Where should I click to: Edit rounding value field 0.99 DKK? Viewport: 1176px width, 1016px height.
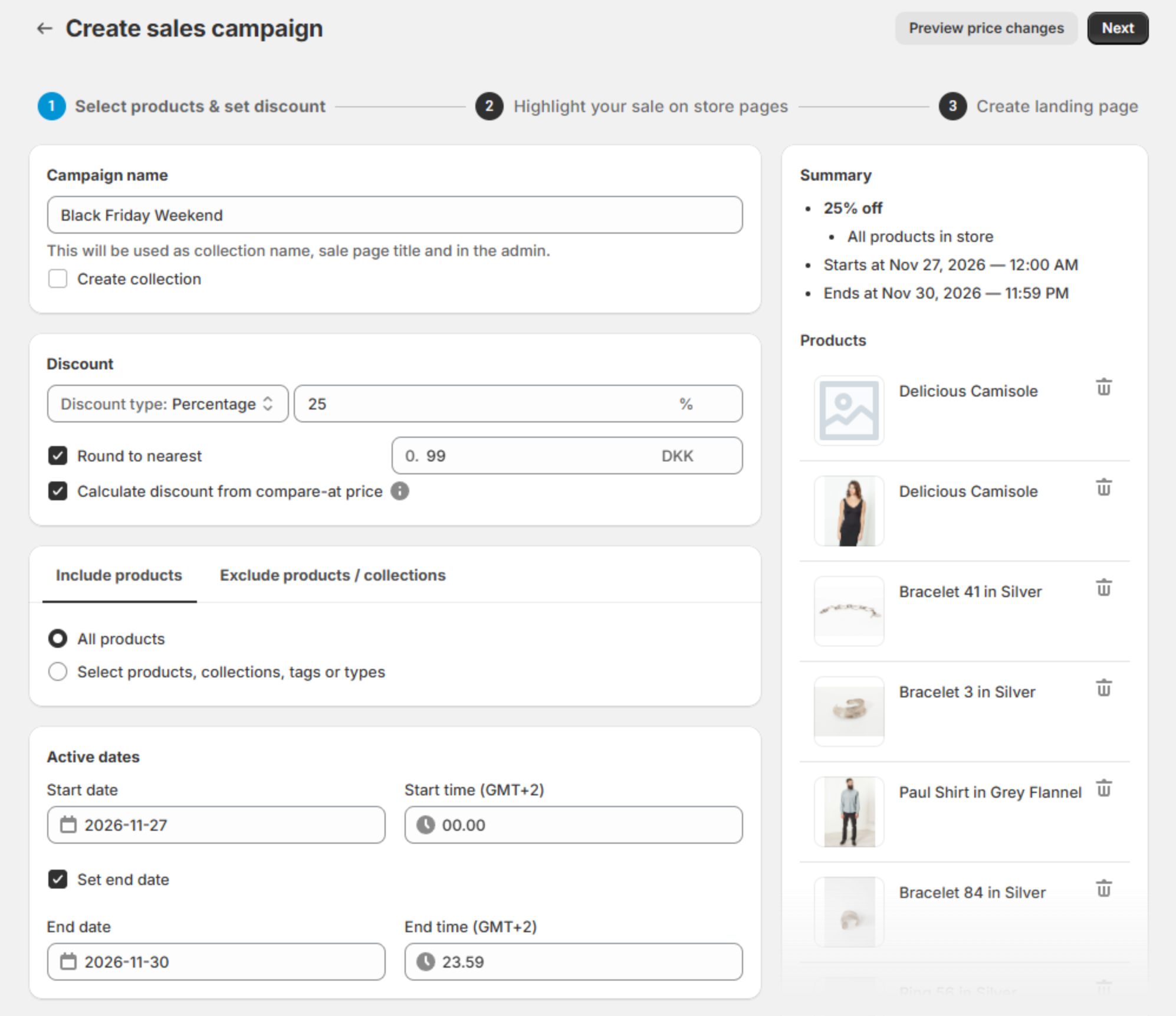[567, 455]
